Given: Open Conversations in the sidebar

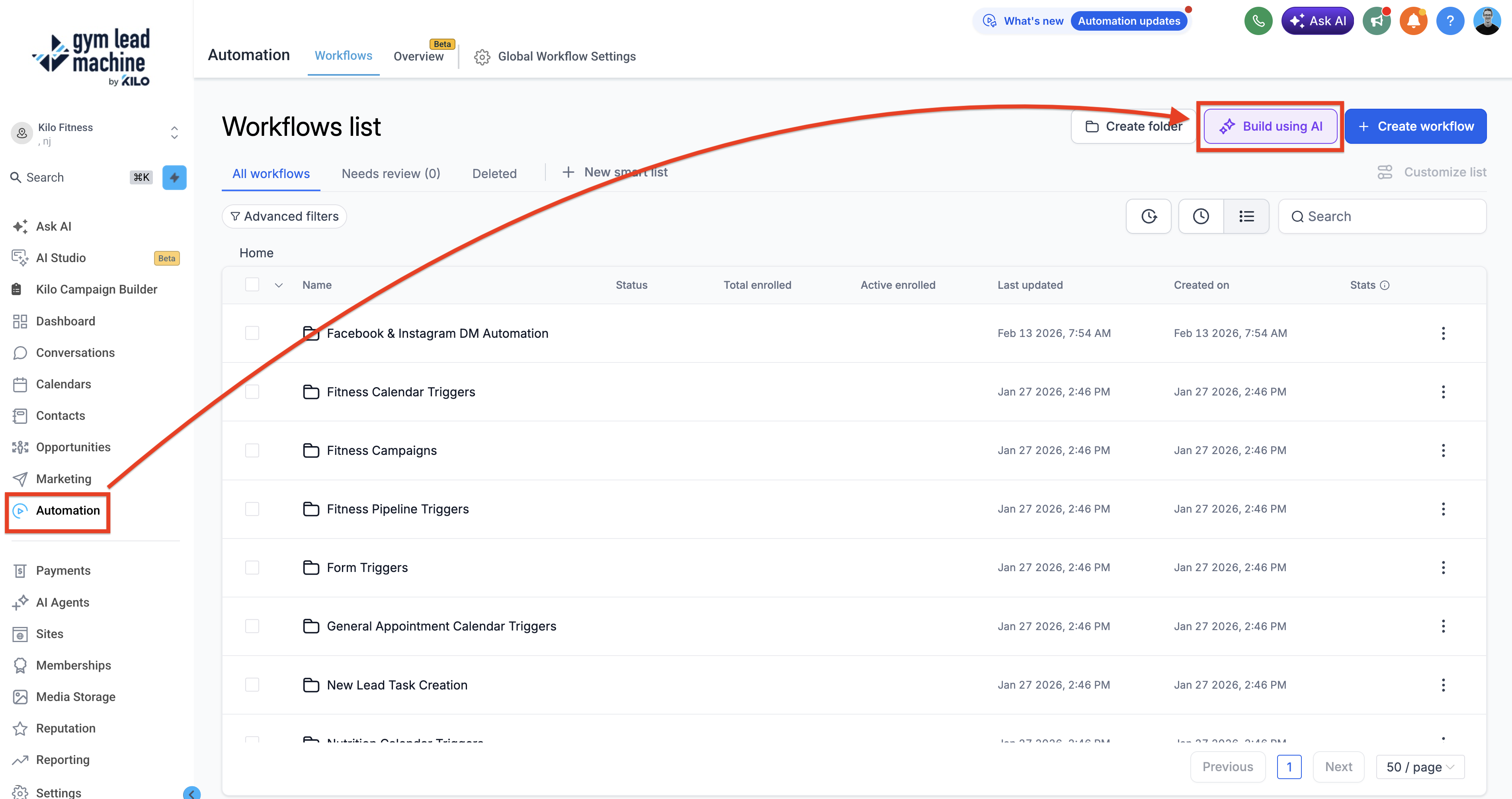Looking at the screenshot, I should tap(75, 352).
